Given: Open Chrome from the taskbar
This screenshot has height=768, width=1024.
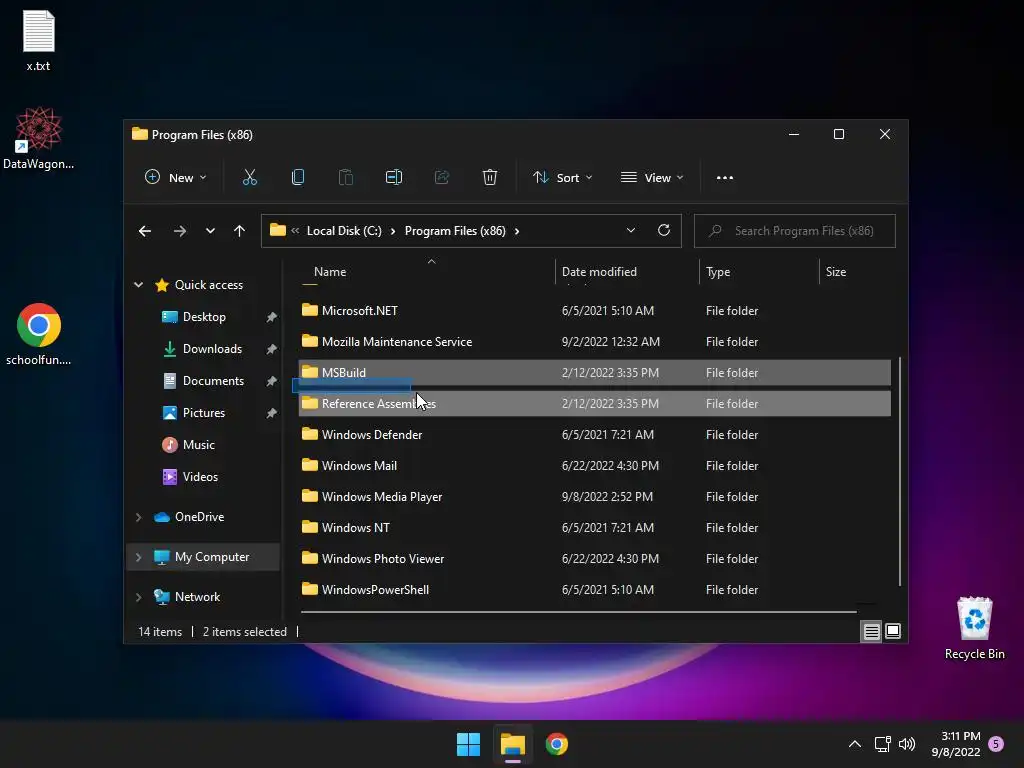Looking at the screenshot, I should [x=556, y=744].
